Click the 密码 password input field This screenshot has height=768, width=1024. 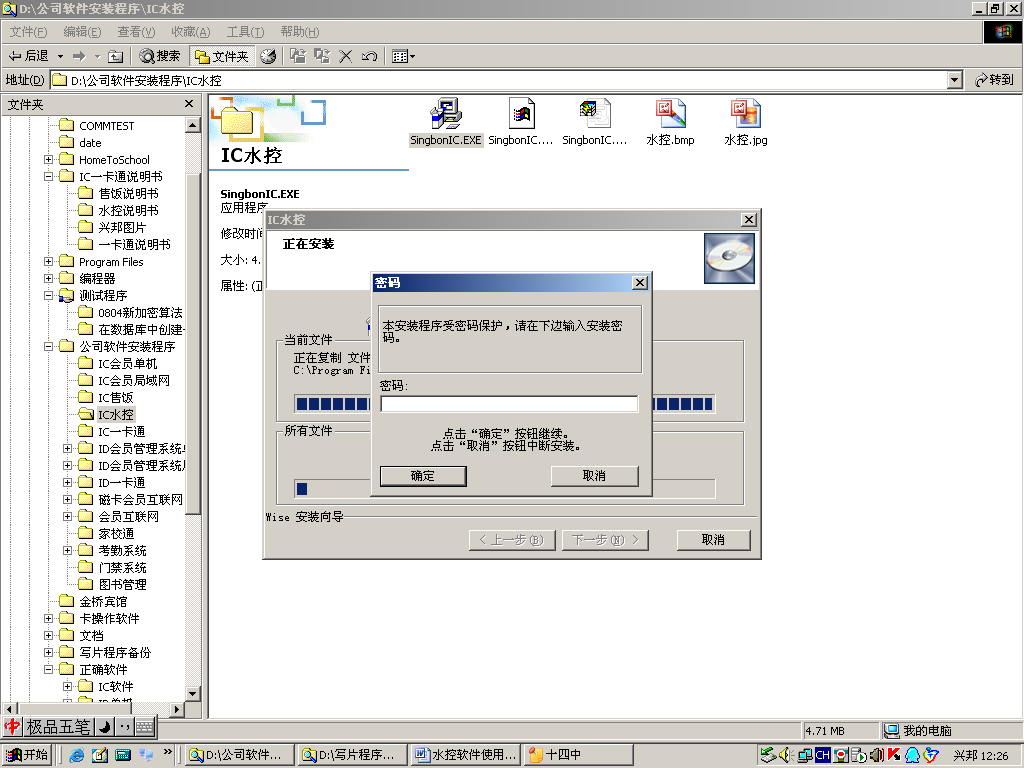click(508, 404)
